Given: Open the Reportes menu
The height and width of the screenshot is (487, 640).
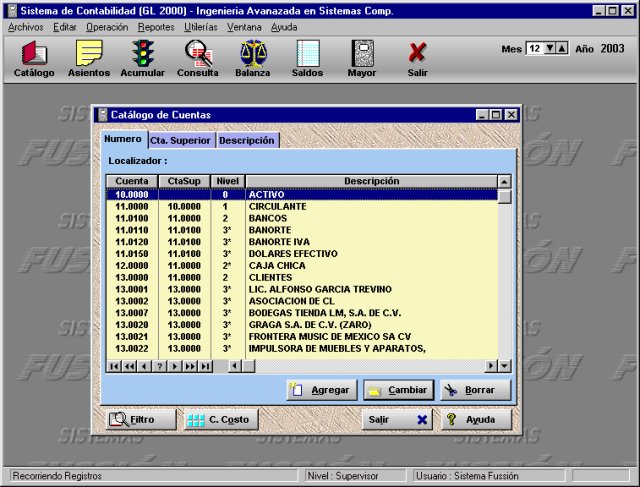Looking at the screenshot, I should click(x=156, y=27).
